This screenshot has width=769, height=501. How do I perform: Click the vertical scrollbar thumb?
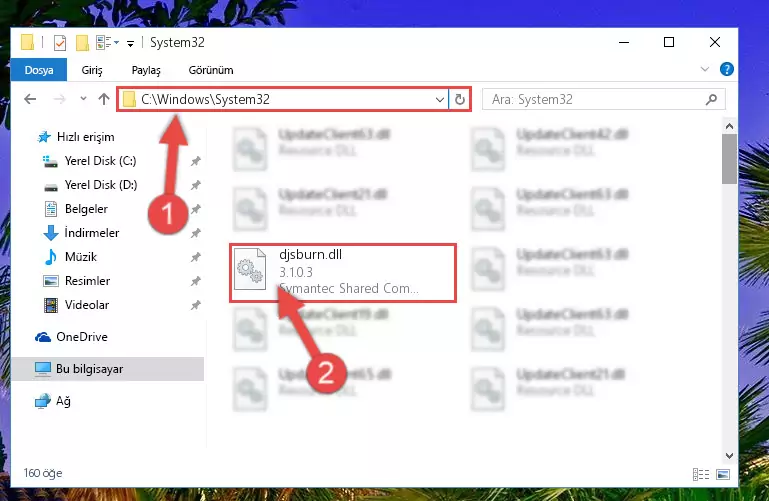729,159
